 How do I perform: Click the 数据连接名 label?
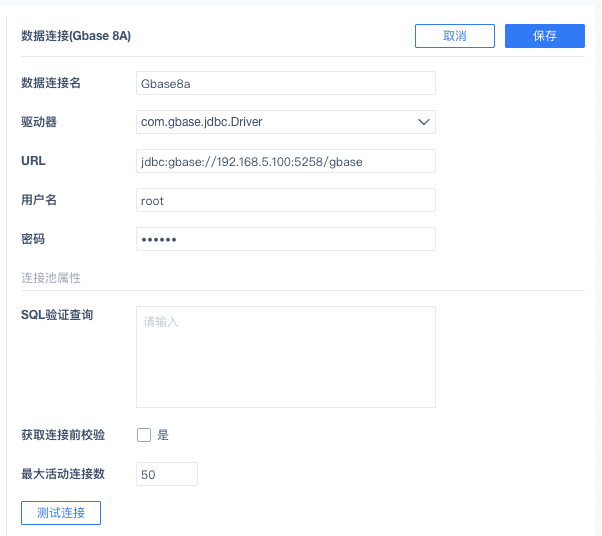point(51,83)
